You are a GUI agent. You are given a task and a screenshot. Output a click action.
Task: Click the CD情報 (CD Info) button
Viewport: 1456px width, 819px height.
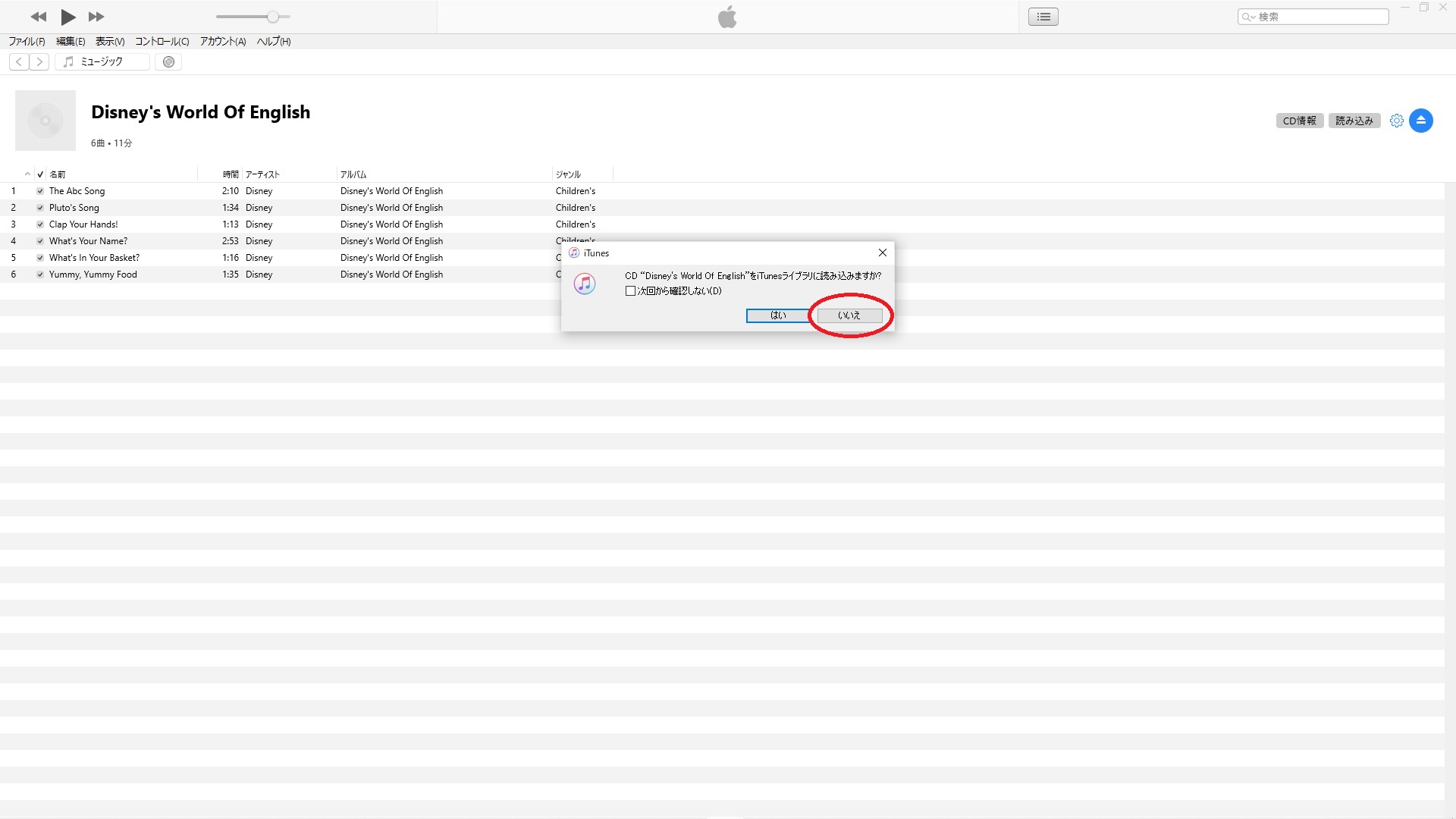point(1300,120)
